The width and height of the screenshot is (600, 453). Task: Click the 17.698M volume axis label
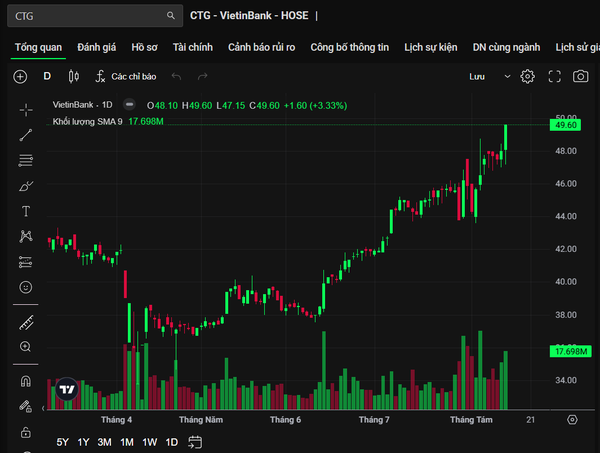(x=571, y=351)
